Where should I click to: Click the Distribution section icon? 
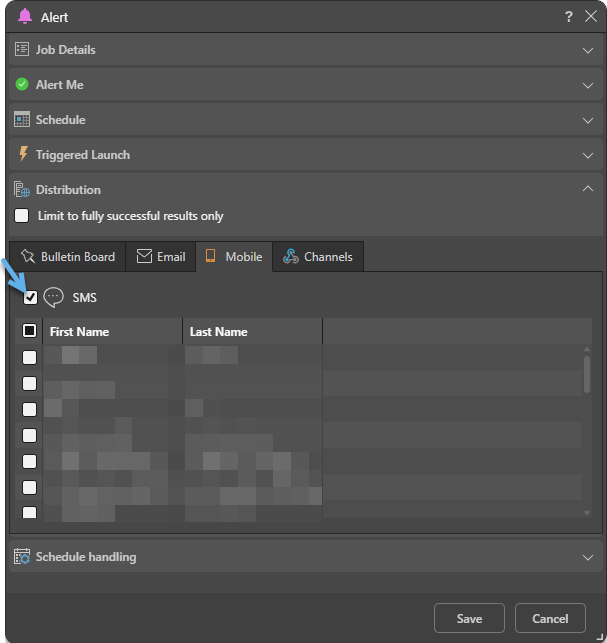[22, 190]
